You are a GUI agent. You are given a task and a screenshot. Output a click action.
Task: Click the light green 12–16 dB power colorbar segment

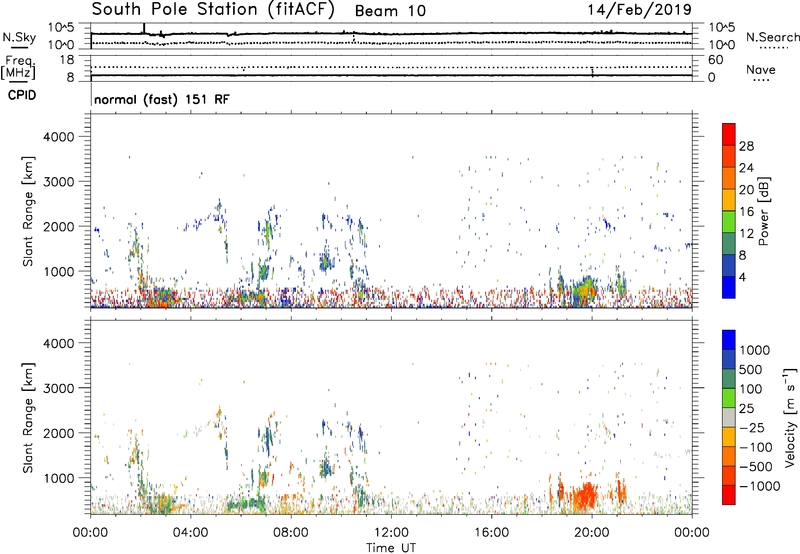click(729, 221)
